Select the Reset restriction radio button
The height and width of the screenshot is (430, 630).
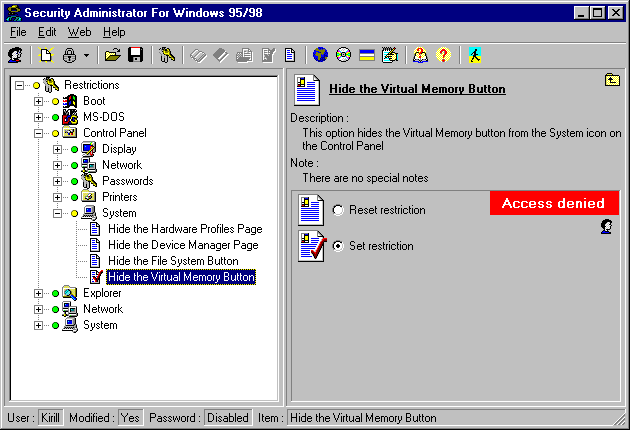(338, 210)
